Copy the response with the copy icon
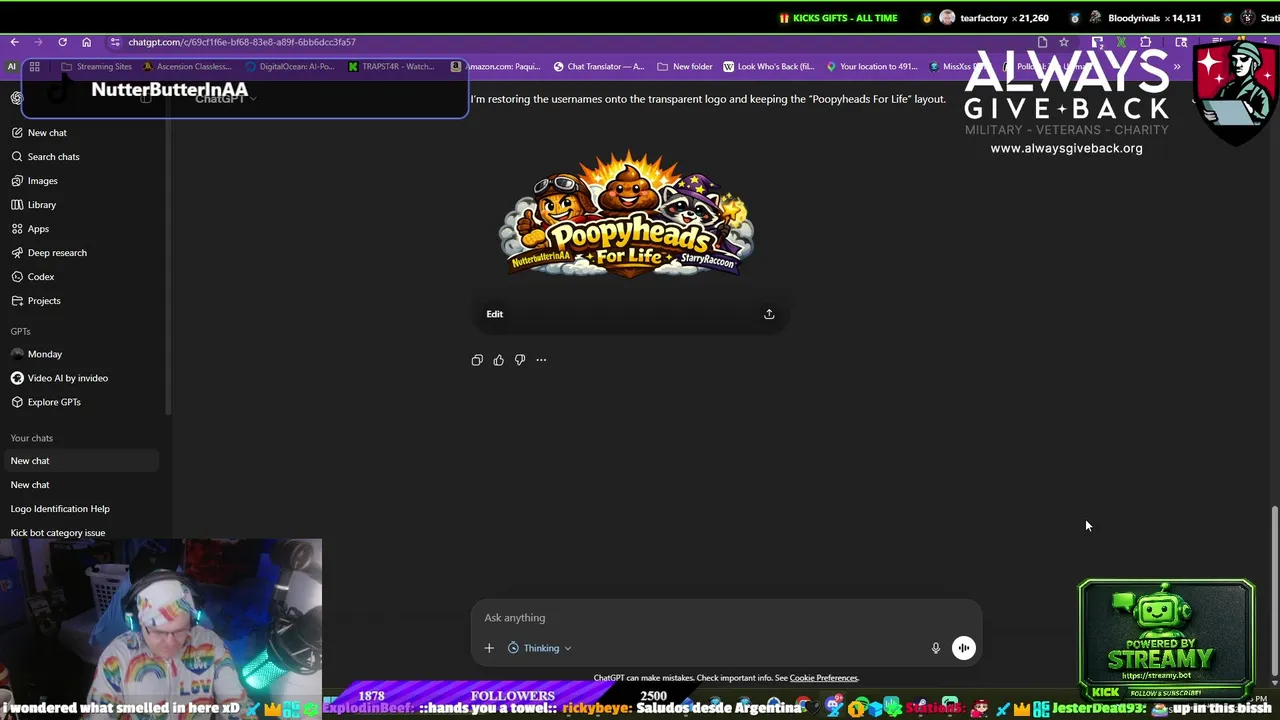 coord(477,360)
